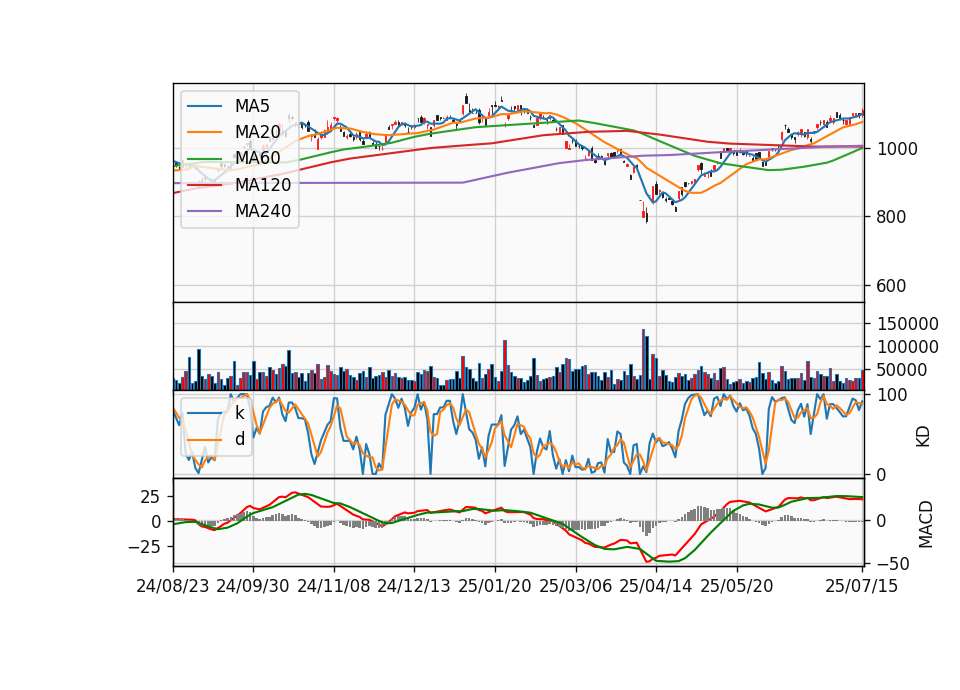
Task: Click the 25/03/06 date label
Action: click(576, 586)
